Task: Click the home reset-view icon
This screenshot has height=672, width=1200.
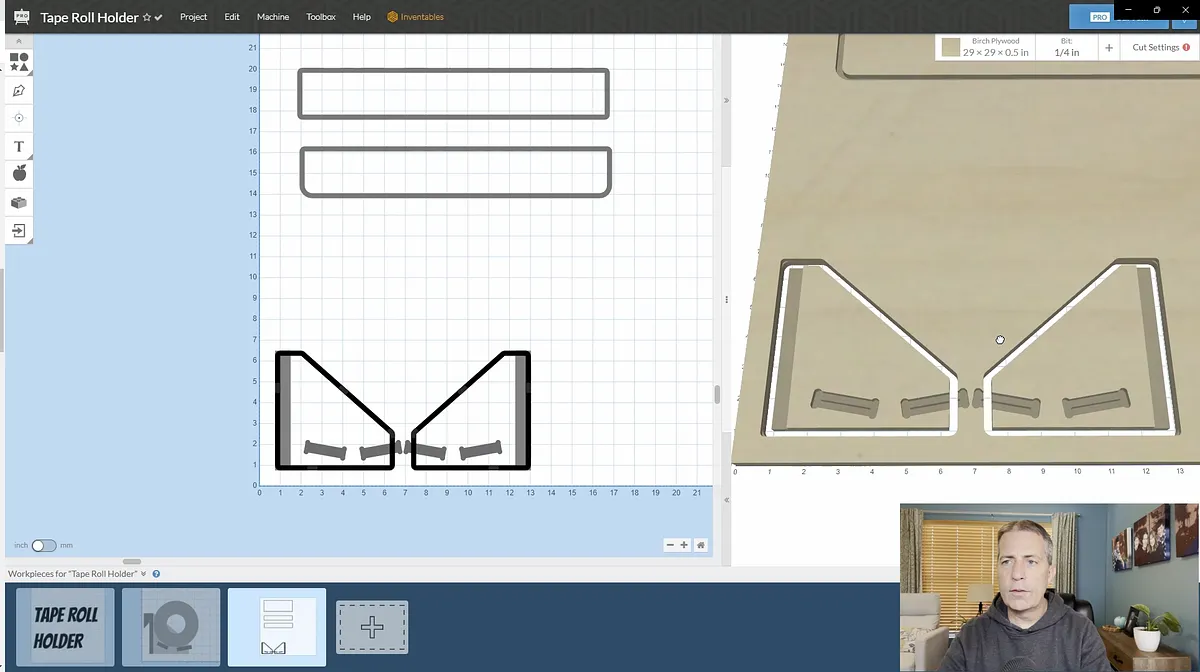Action: tap(701, 545)
